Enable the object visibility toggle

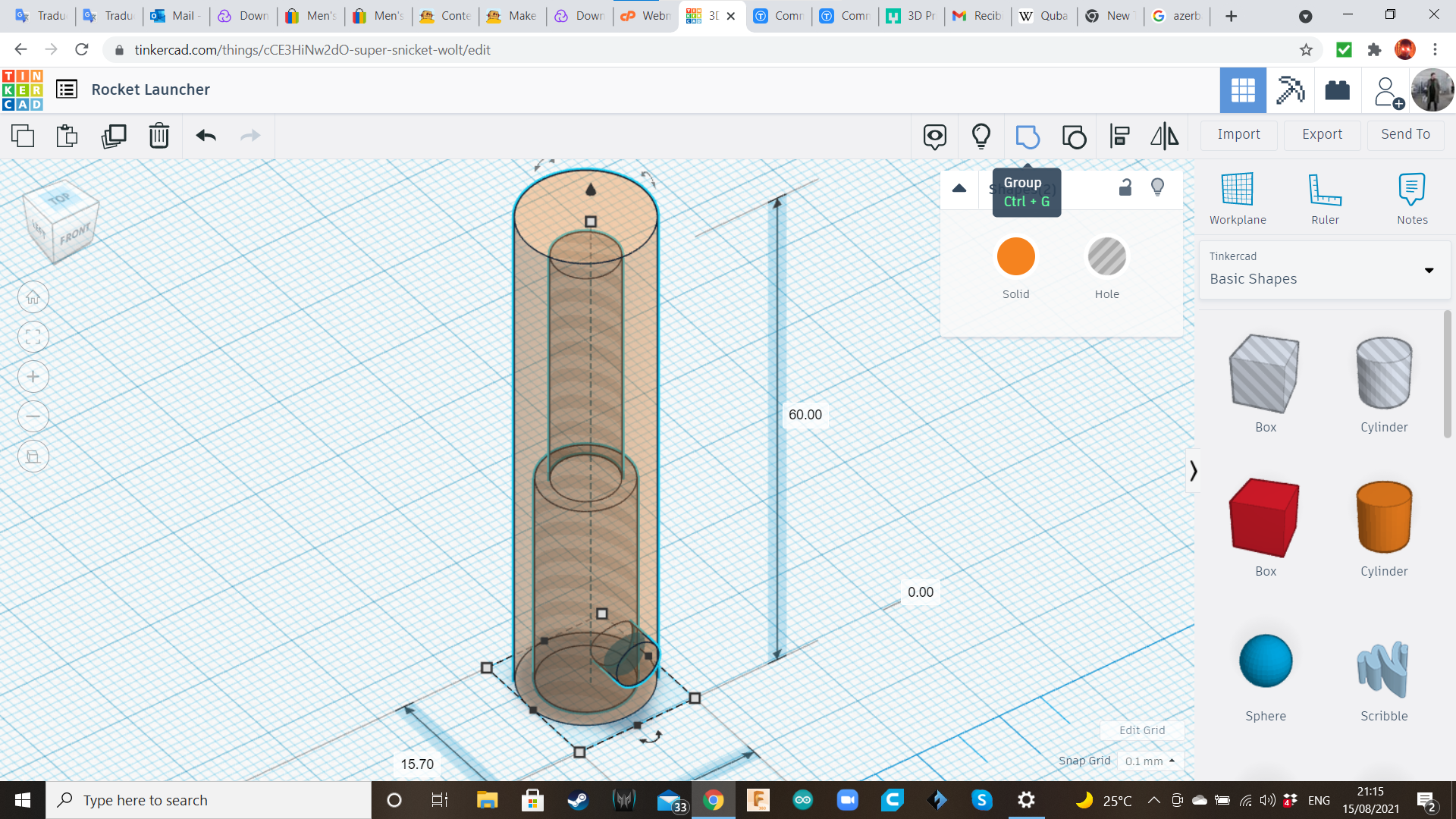click(1158, 188)
